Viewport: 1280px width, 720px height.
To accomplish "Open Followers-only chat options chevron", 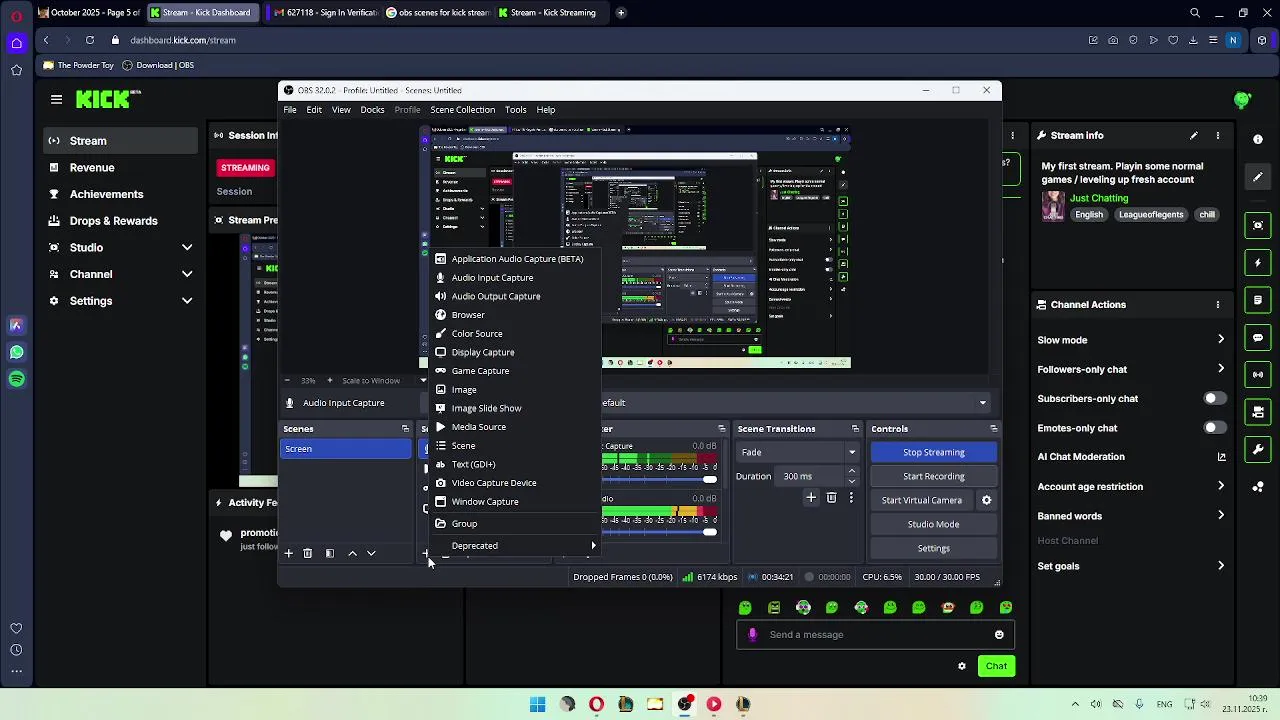I will (1221, 369).
